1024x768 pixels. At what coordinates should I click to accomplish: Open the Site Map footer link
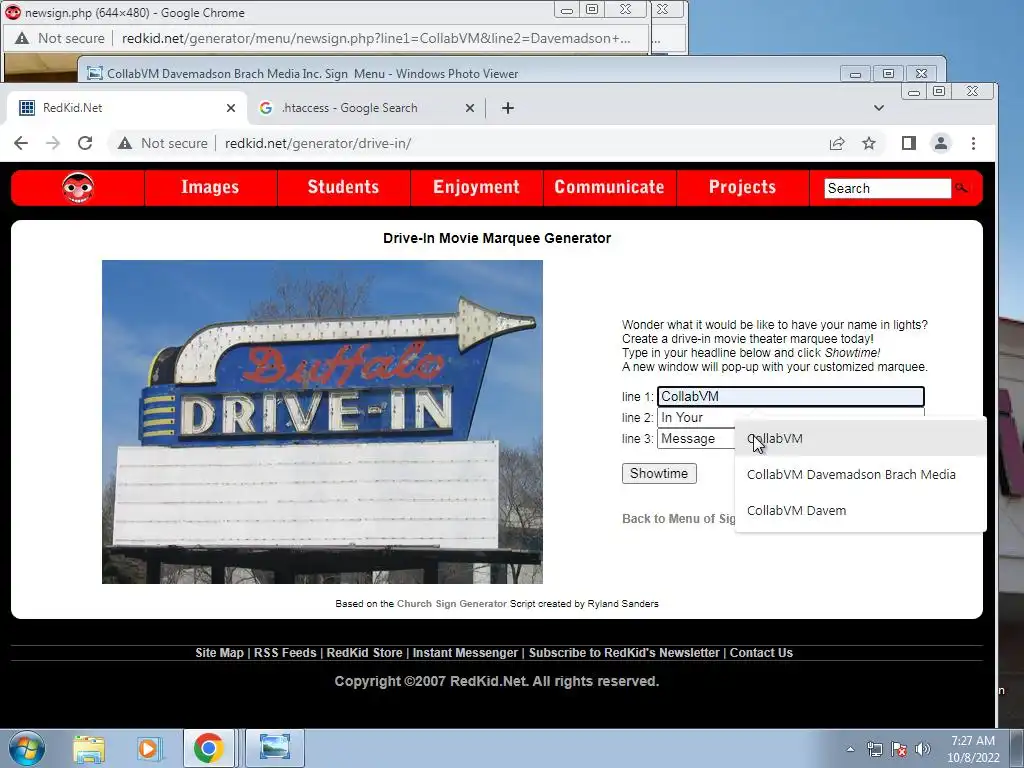219,652
